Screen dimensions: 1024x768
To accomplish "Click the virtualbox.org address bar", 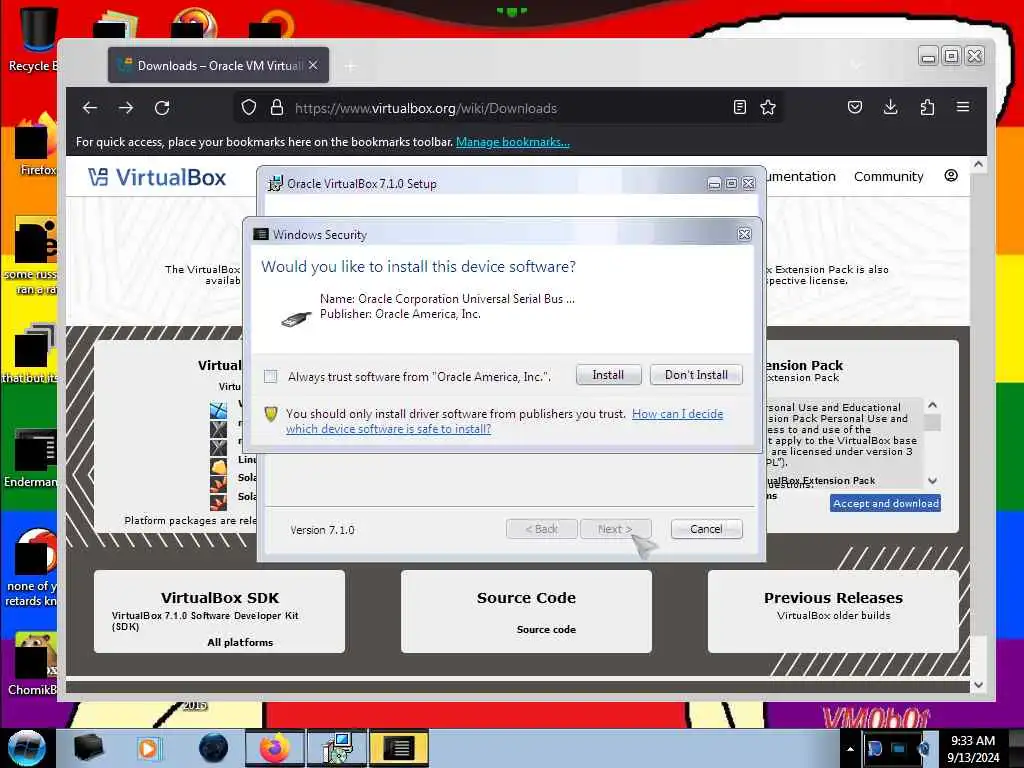I will coord(509,108).
